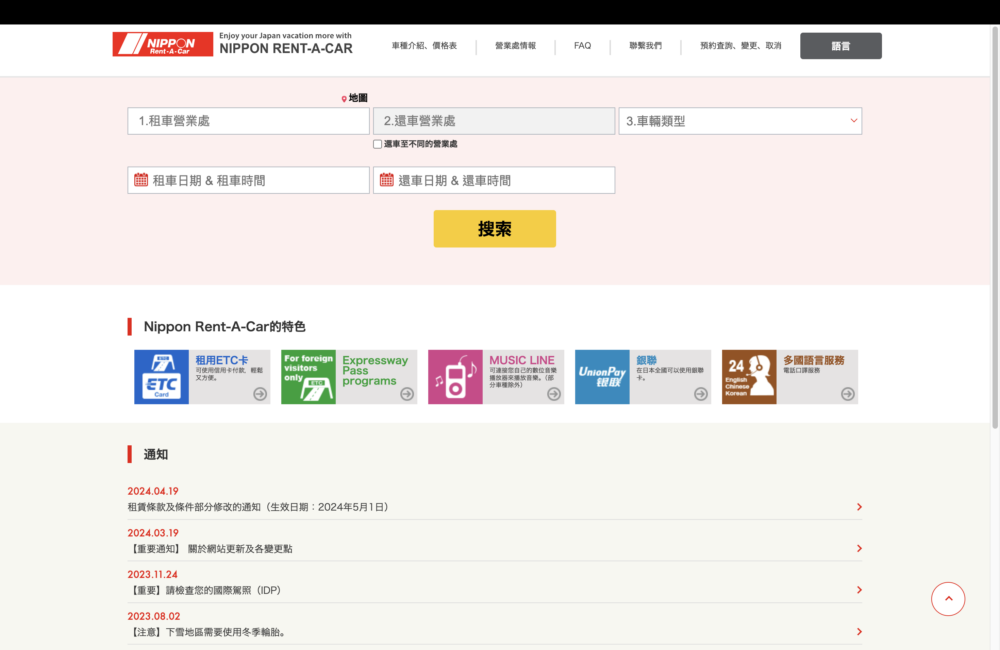Enable 還車至不同的營業處 checkbox
The image size is (1000, 650).
377,144
